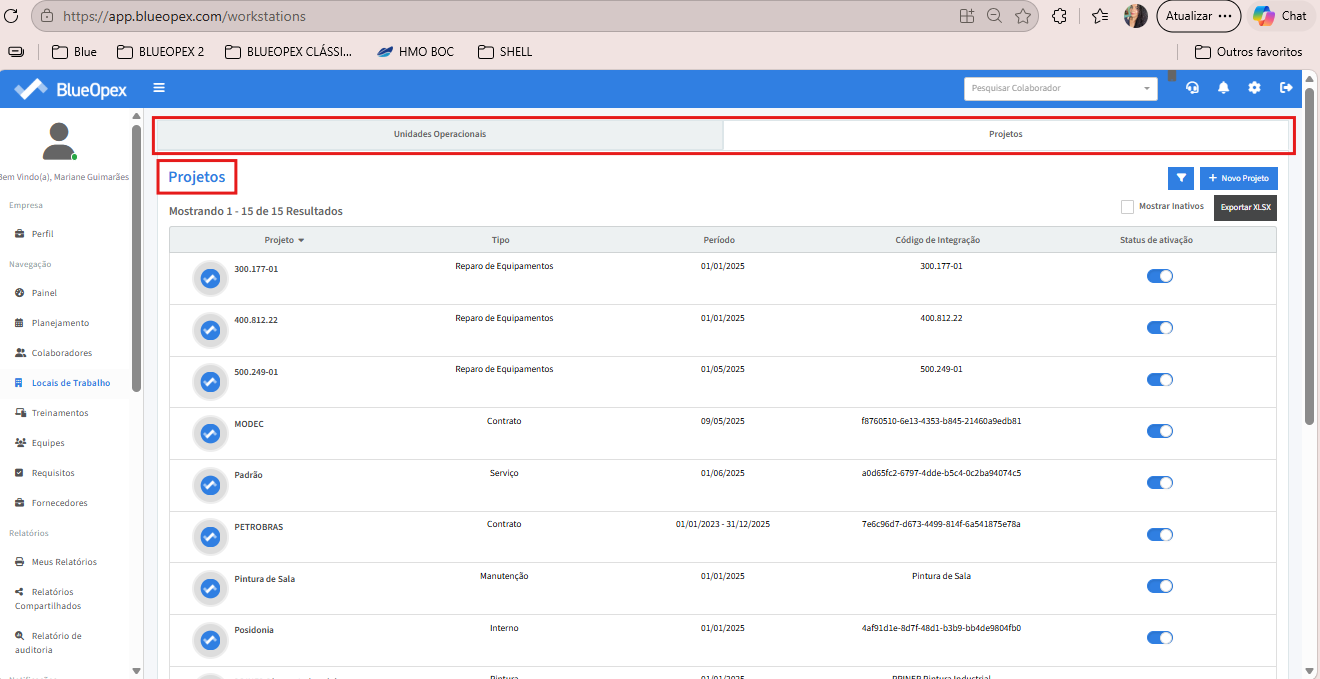The width and height of the screenshot is (1320, 679).
Task: Click the browser address bar URL
Action: [x=184, y=16]
